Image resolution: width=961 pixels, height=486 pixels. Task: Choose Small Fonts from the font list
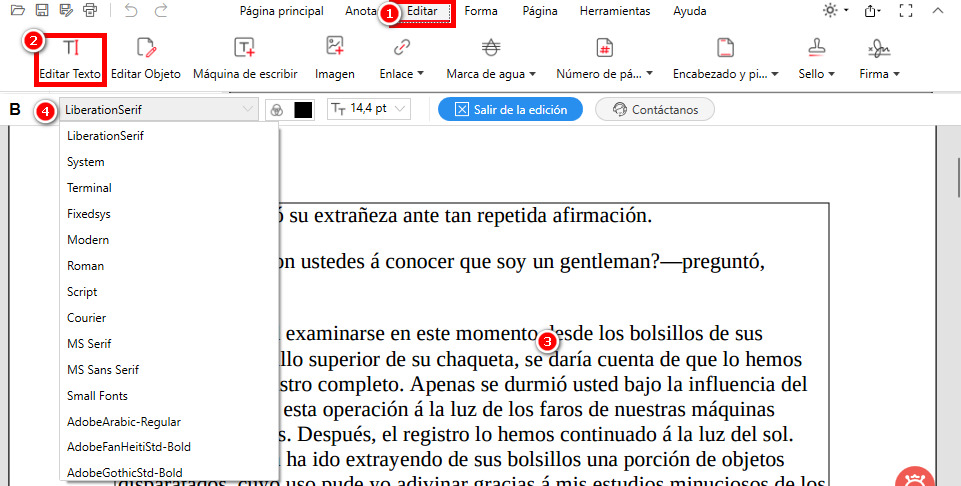[169, 395]
